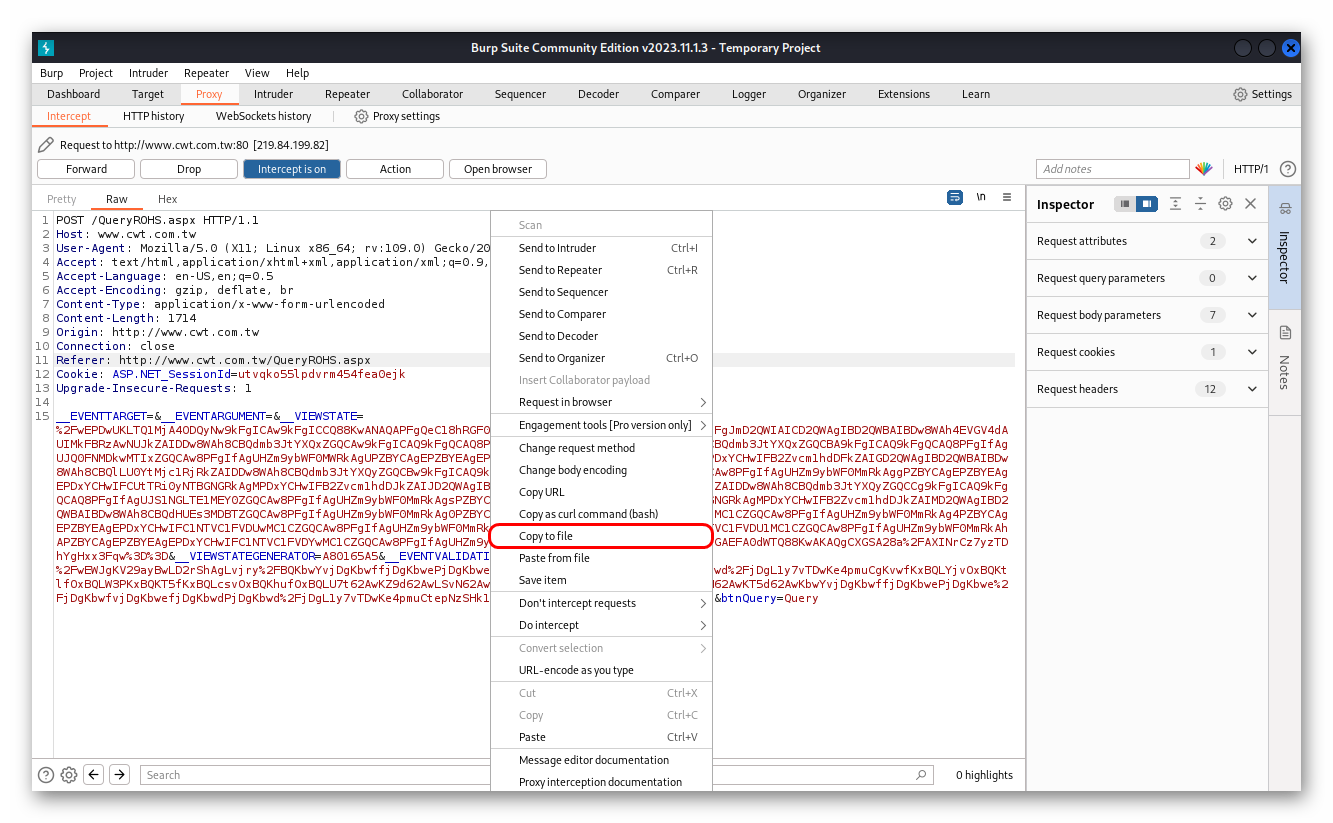Choose Save item in the context menu
1333x823 pixels.
coord(601,580)
